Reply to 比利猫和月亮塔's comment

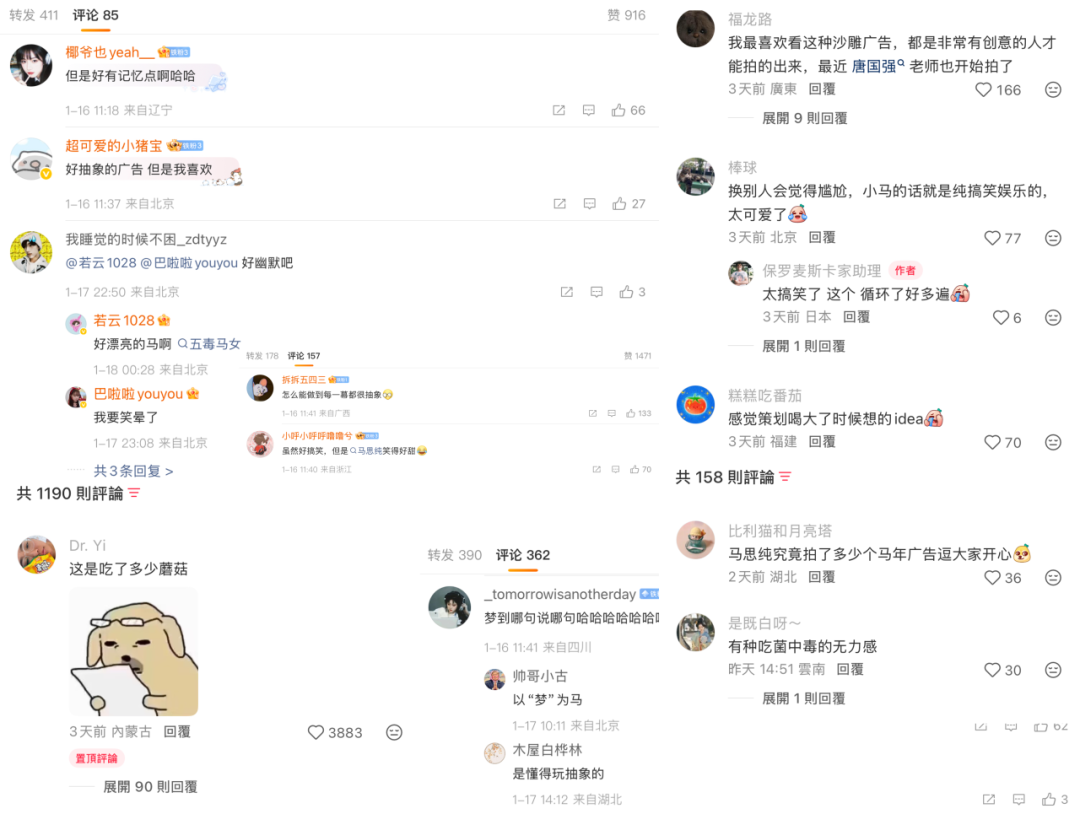click(x=822, y=577)
